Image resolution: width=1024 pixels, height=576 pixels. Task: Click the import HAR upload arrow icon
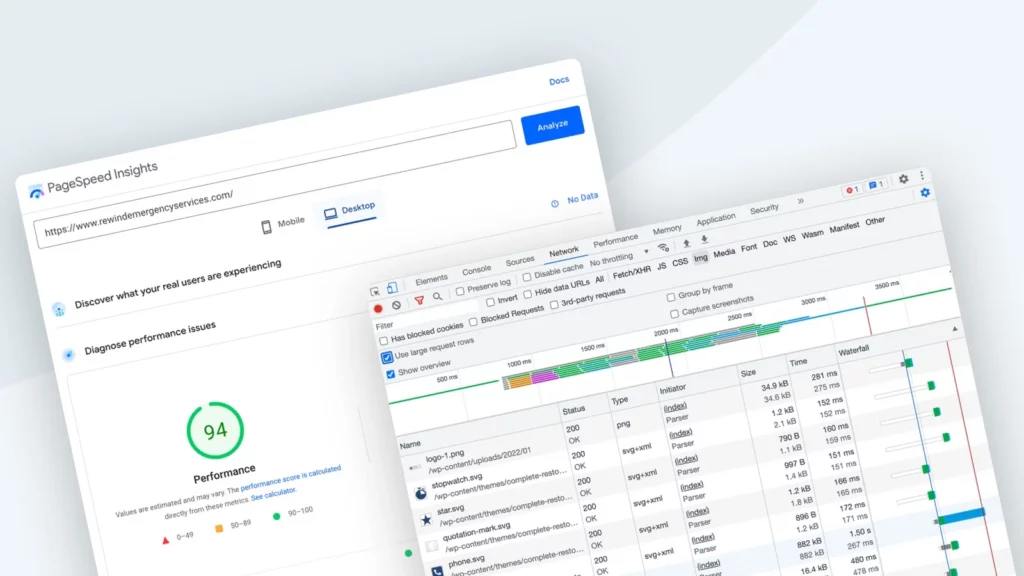[x=686, y=244]
